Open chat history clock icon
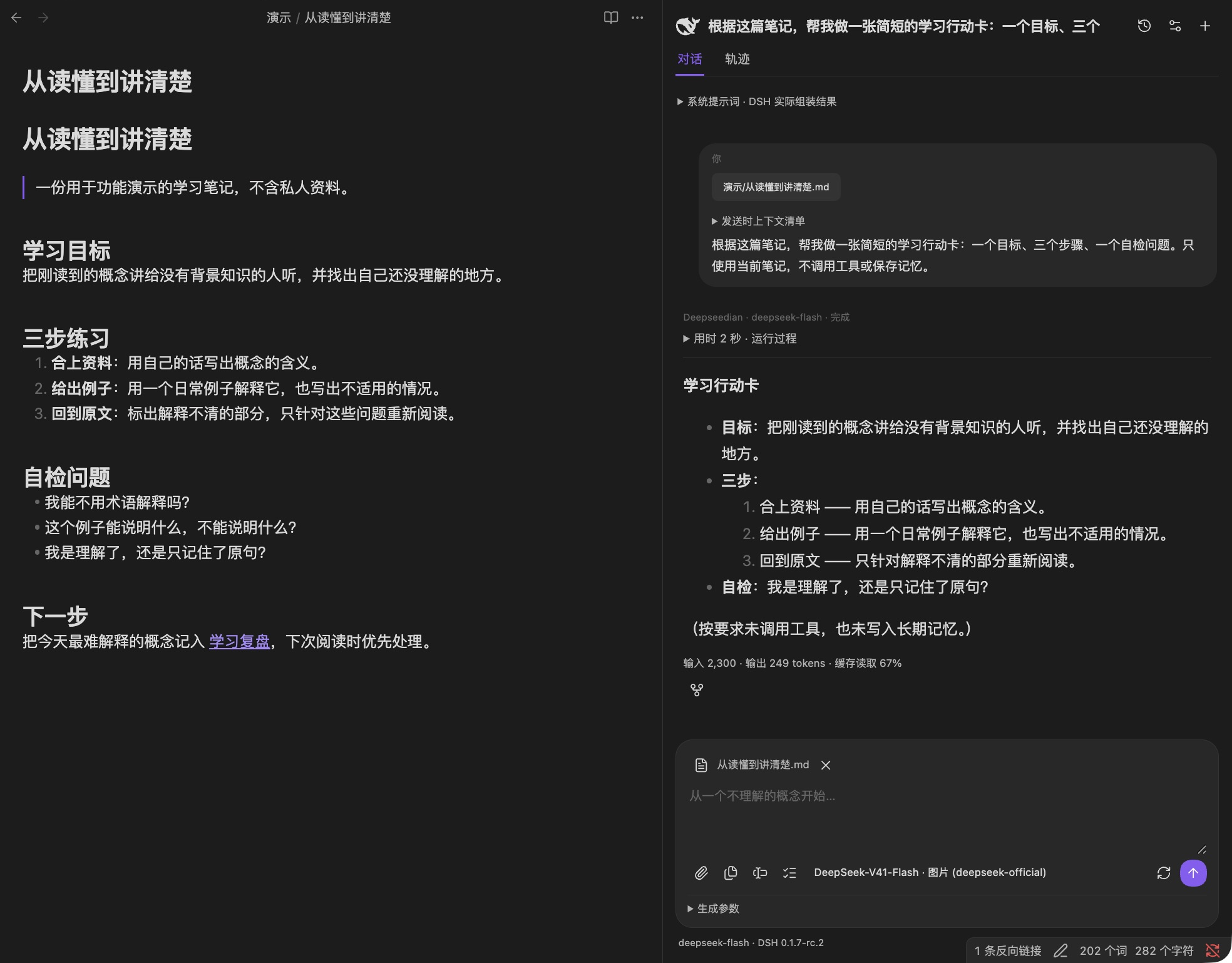The image size is (1232, 963). (x=1144, y=26)
